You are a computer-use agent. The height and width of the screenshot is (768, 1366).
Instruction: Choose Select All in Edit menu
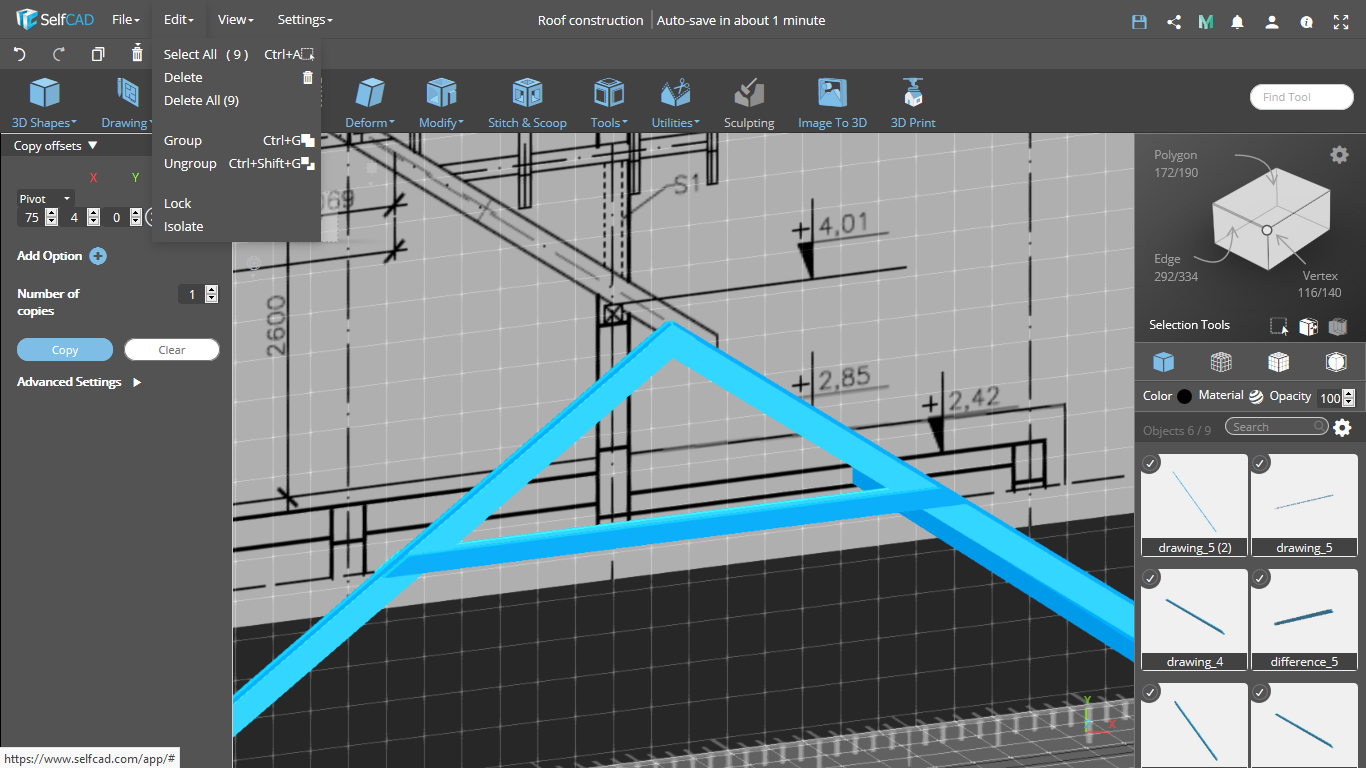point(236,54)
